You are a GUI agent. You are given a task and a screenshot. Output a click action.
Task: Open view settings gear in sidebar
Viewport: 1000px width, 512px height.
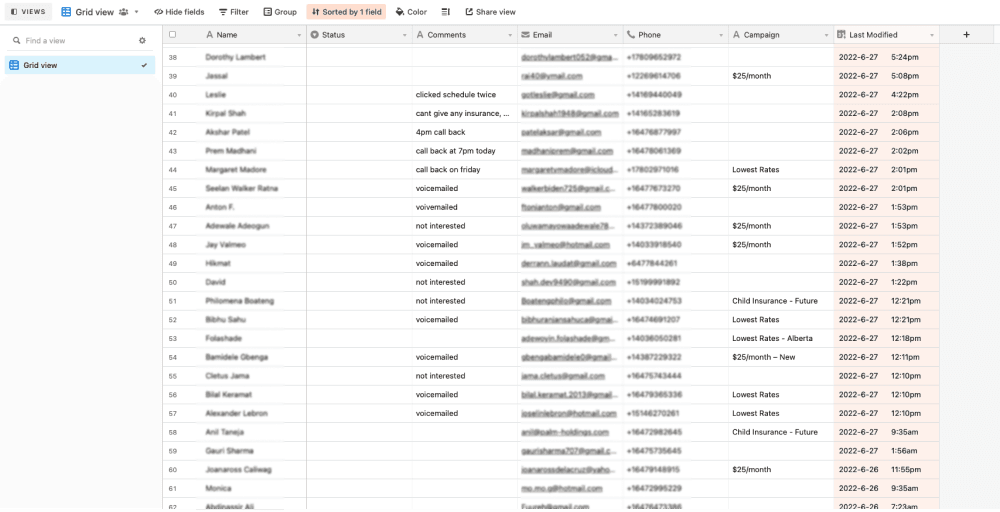(142, 41)
